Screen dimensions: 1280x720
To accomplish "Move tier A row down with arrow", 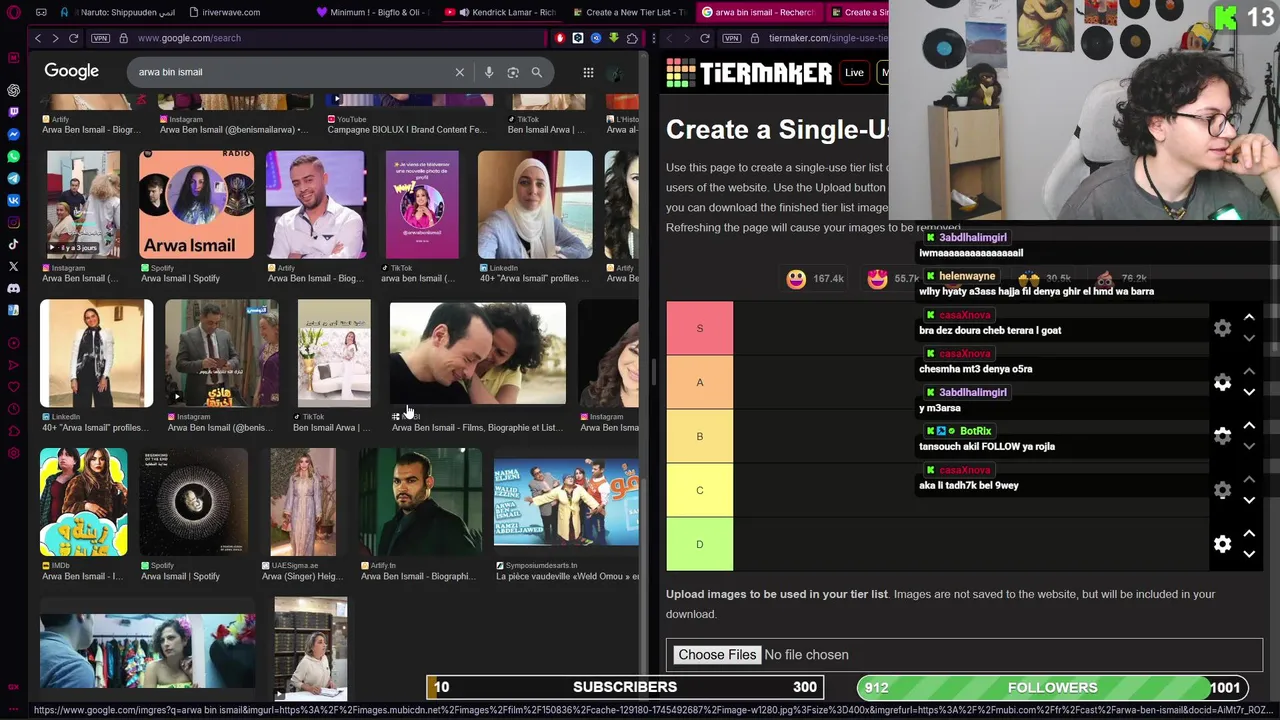I will tap(1249, 392).
